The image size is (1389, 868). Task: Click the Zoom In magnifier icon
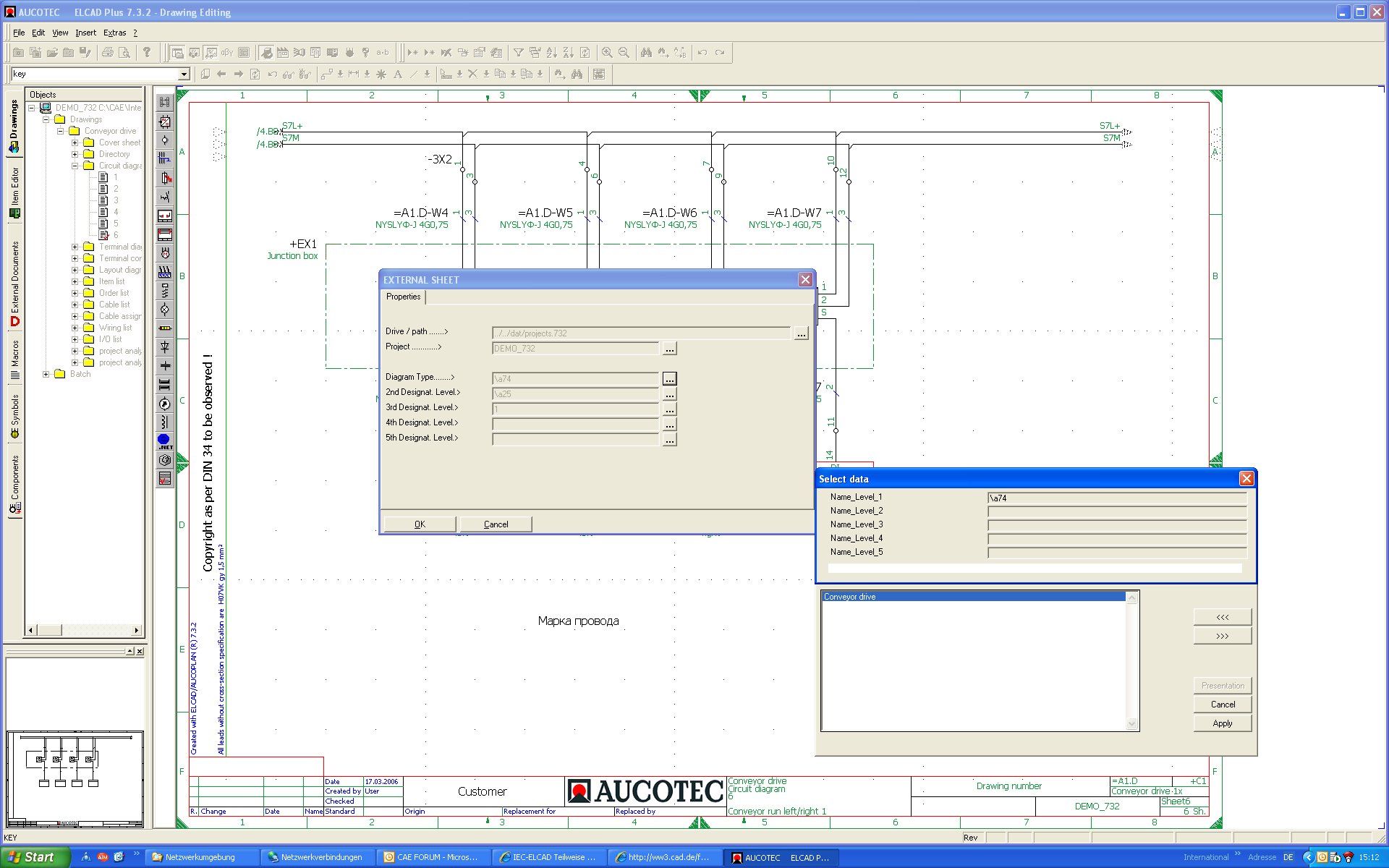click(x=607, y=52)
